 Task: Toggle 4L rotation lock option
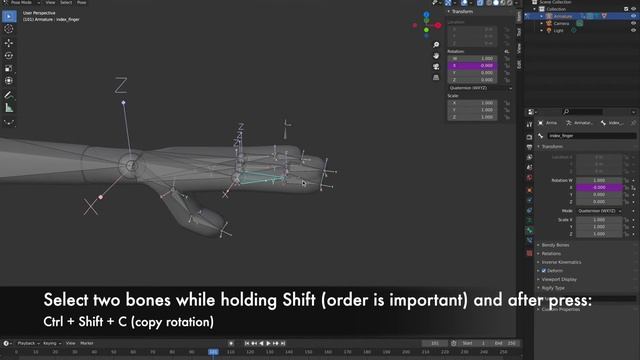pyautogui.click(x=507, y=51)
